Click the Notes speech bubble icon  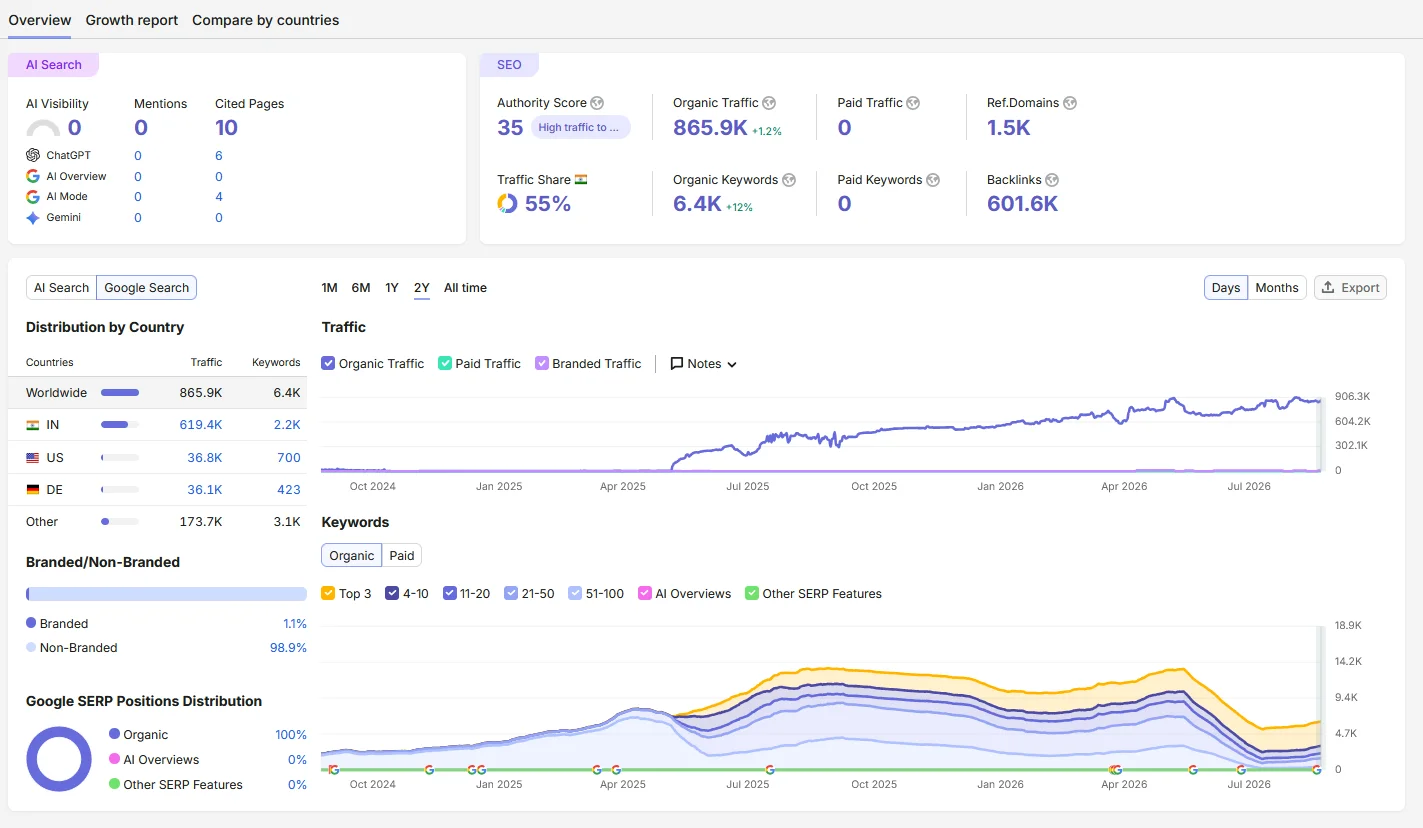coord(677,364)
